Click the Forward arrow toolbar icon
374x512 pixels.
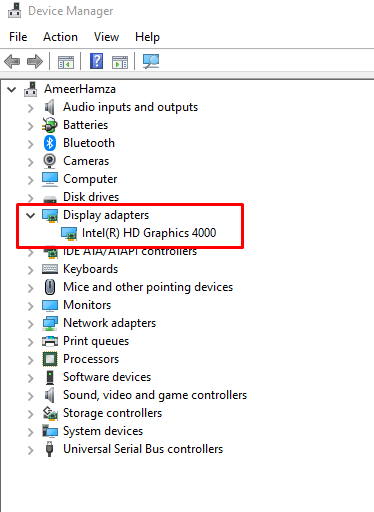pyautogui.click(x=35, y=62)
